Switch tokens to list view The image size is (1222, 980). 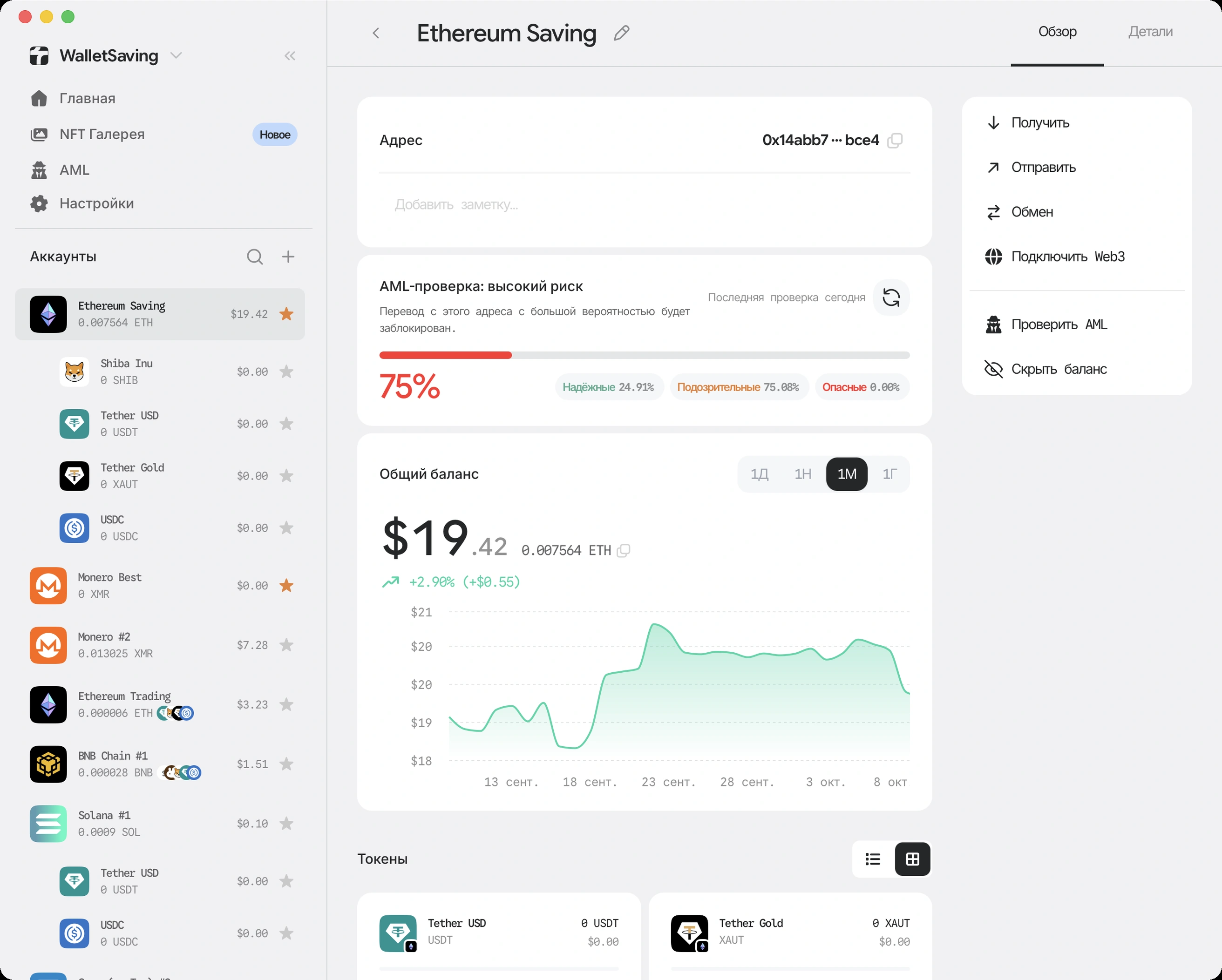coord(873,859)
